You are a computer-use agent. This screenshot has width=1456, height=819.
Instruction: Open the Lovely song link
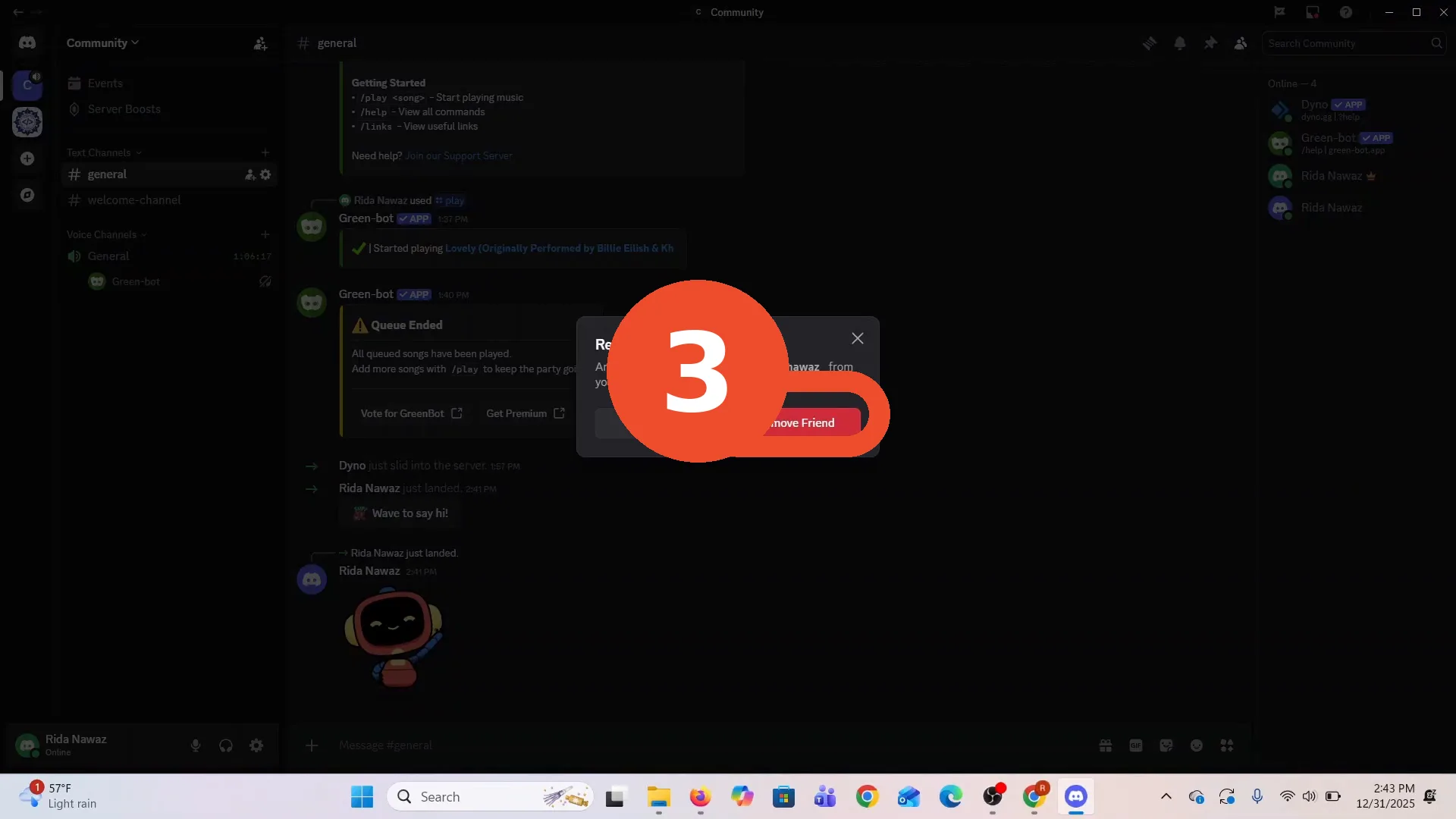click(x=559, y=248)
